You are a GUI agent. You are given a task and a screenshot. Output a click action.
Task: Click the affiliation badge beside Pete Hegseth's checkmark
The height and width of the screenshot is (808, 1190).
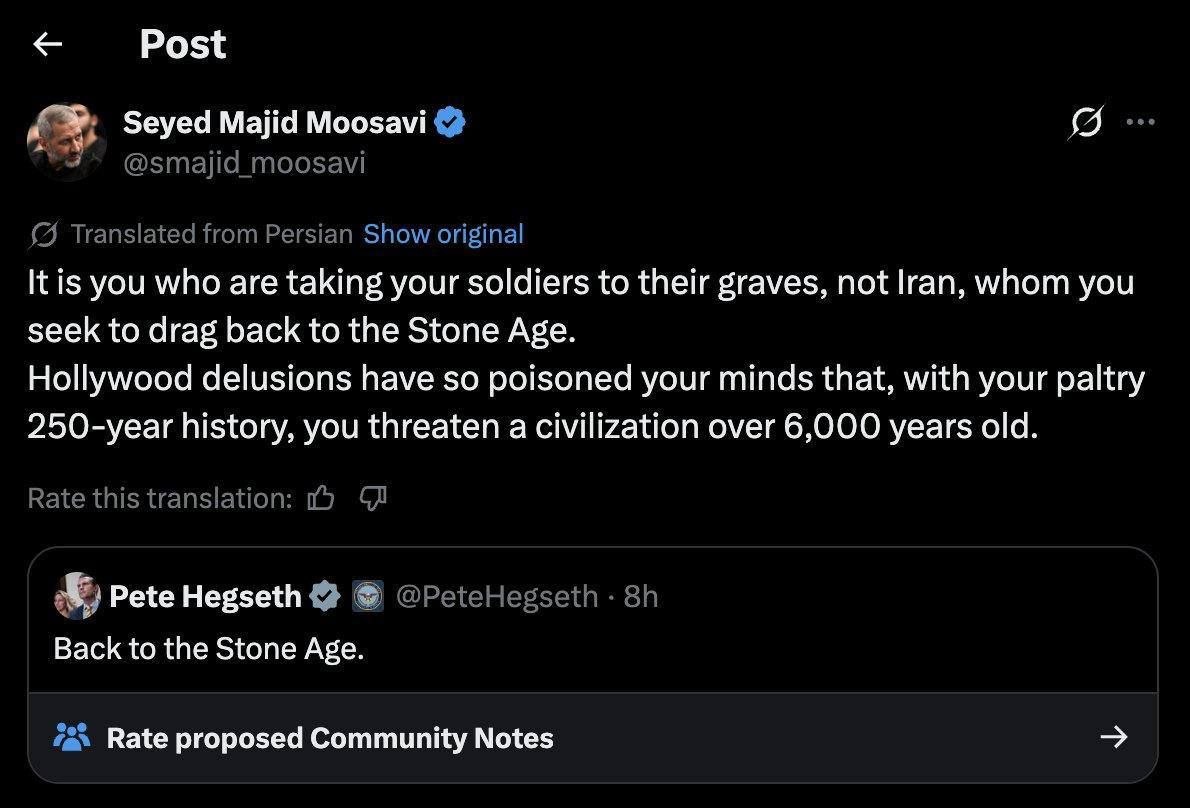(368, 597)
